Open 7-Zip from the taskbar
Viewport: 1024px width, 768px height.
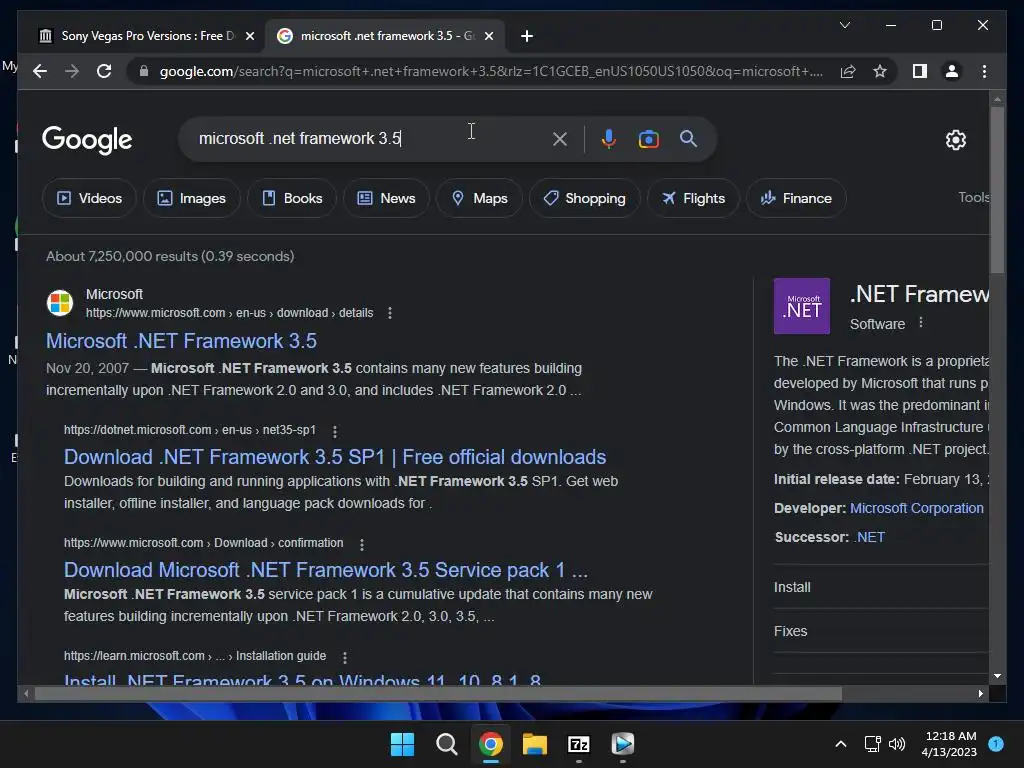579,744
